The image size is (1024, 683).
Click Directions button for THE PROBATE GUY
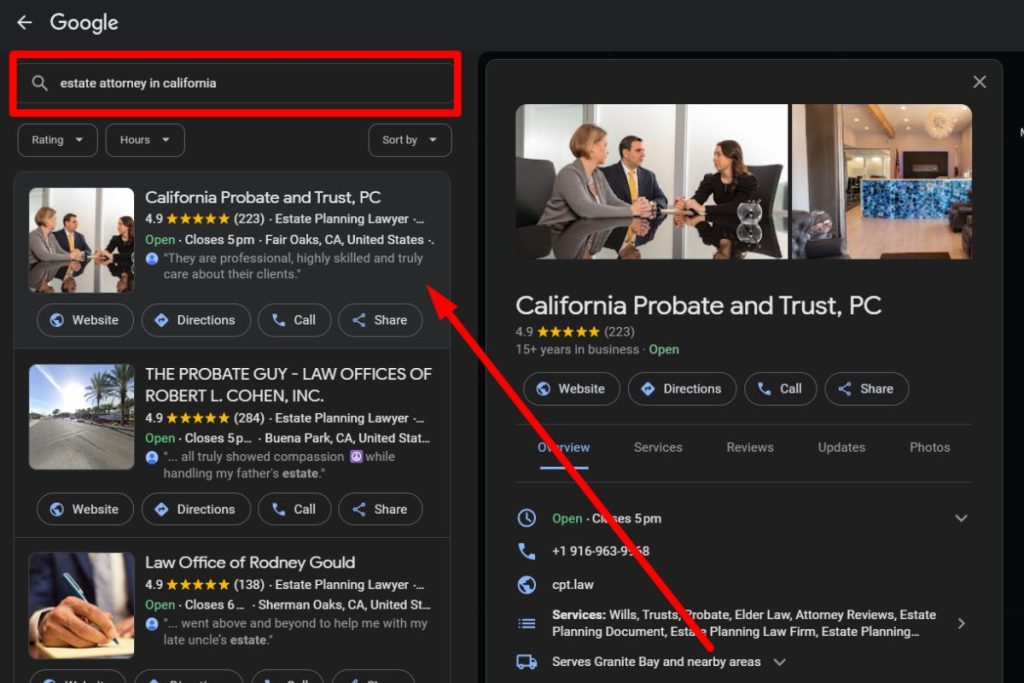click(x=196, y=509)
